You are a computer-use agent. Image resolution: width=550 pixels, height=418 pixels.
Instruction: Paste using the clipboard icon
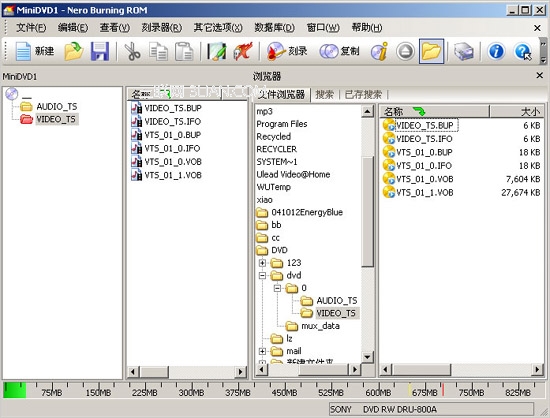point(184,51)
